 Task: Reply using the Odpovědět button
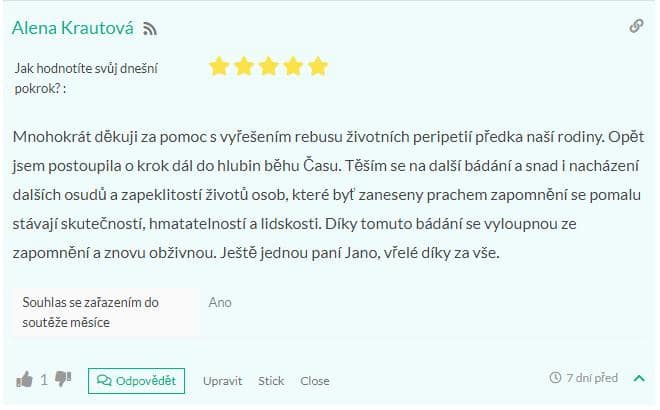[x=136, y=381]
